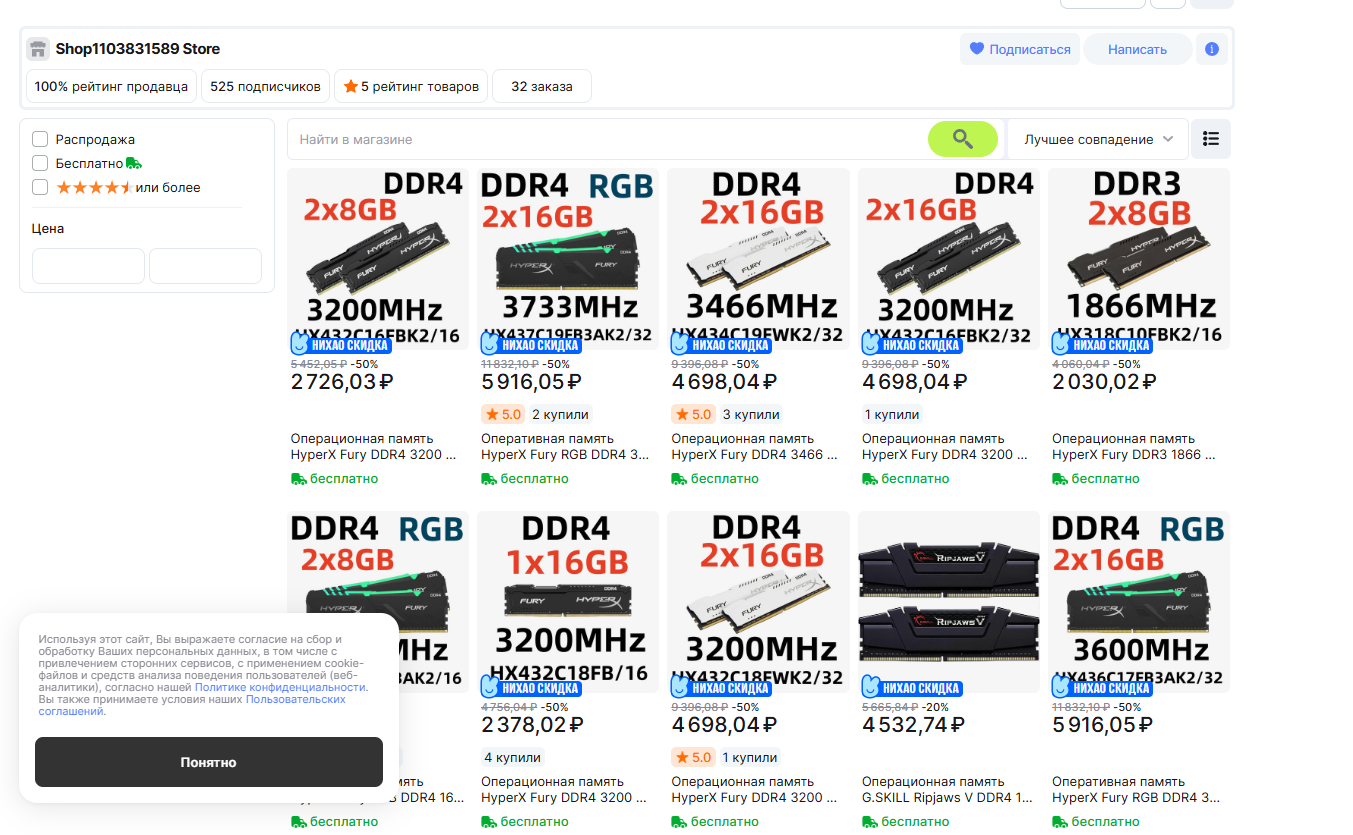Open the white DDR4 2x16GB 3200MHz HX432C18FWK2/32 thumbnail
The image size is (1353, 835).
coord(758,602)
